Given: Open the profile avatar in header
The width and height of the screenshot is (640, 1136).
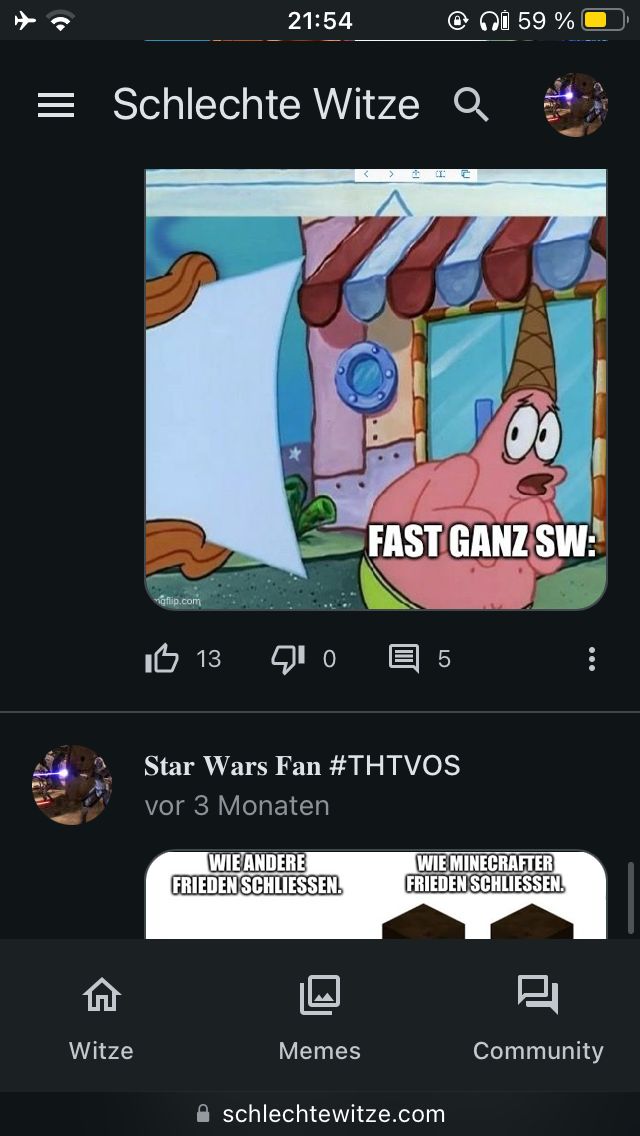Looking at the screenshot, I should (575, 104).
